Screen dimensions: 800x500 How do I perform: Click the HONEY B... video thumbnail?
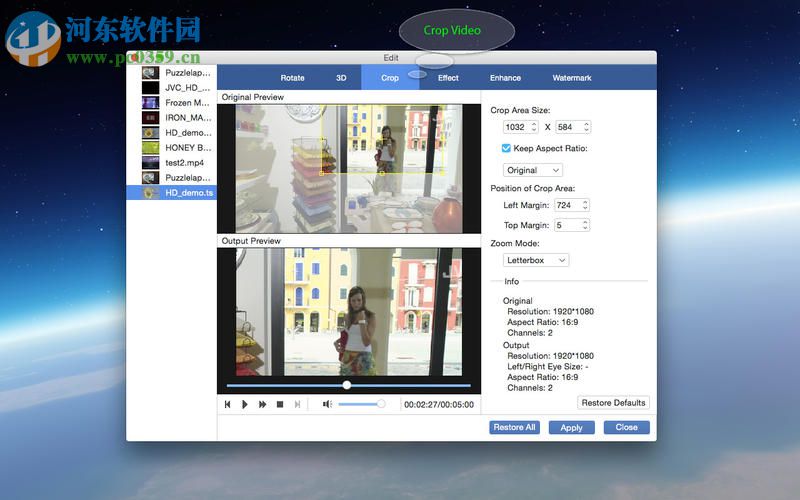click(151, 147)
